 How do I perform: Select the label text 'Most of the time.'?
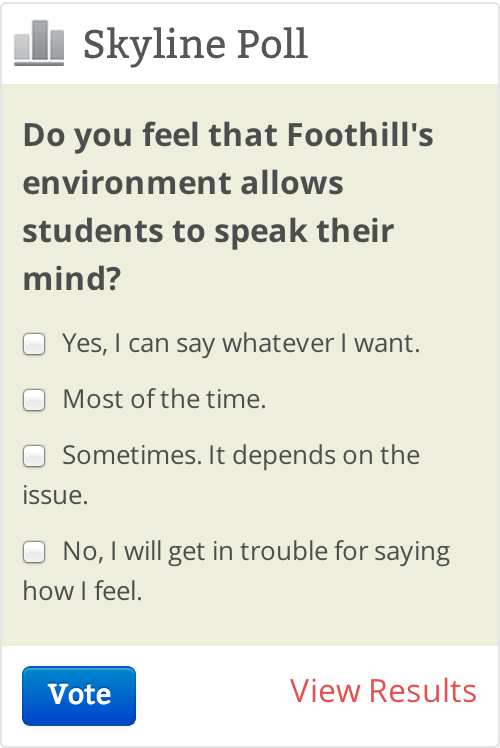[x=165, y=399]
